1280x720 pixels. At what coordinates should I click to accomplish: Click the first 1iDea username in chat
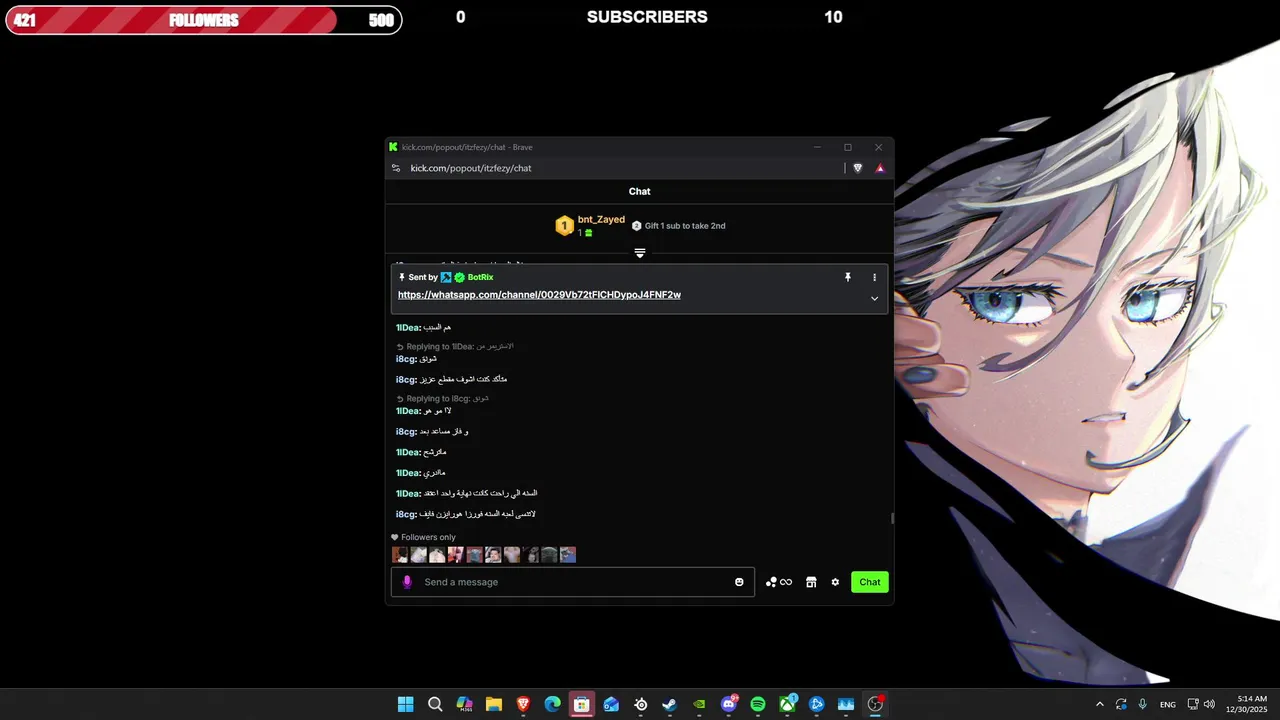click(408, 327)
